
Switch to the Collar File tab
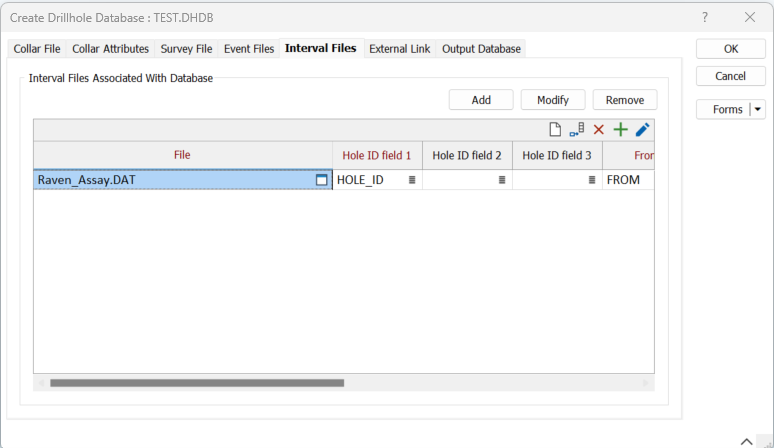tap(37, 49)
